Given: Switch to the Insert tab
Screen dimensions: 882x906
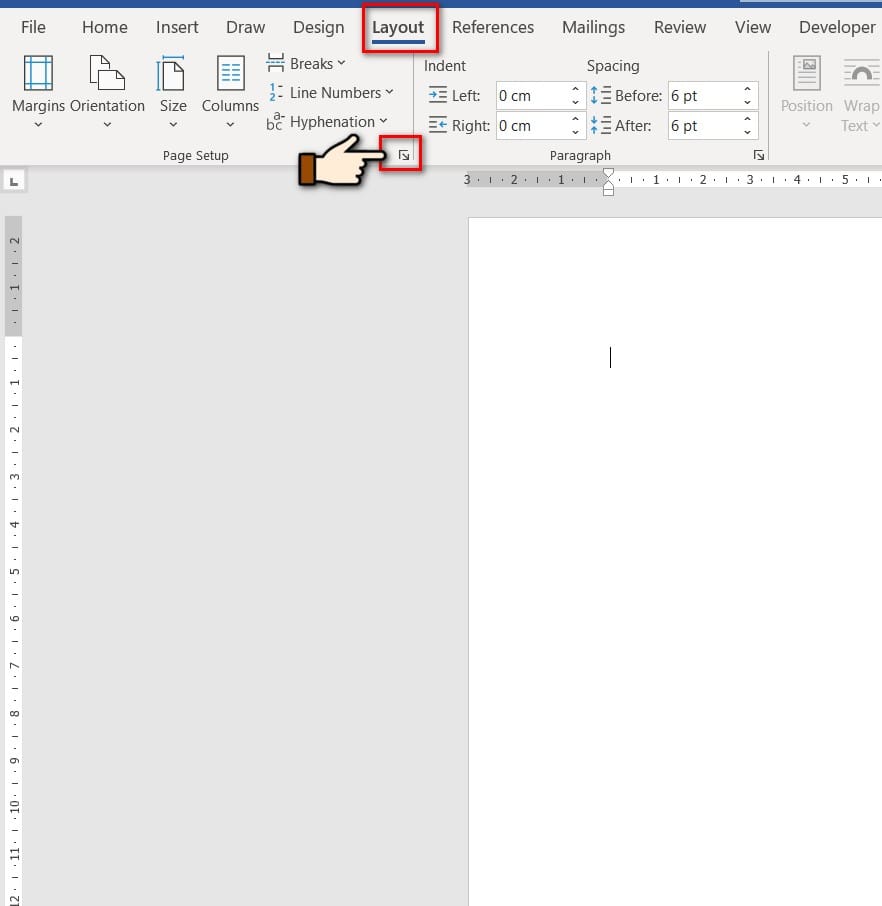Looking at the screenshot, I should (x=177, y=27).
